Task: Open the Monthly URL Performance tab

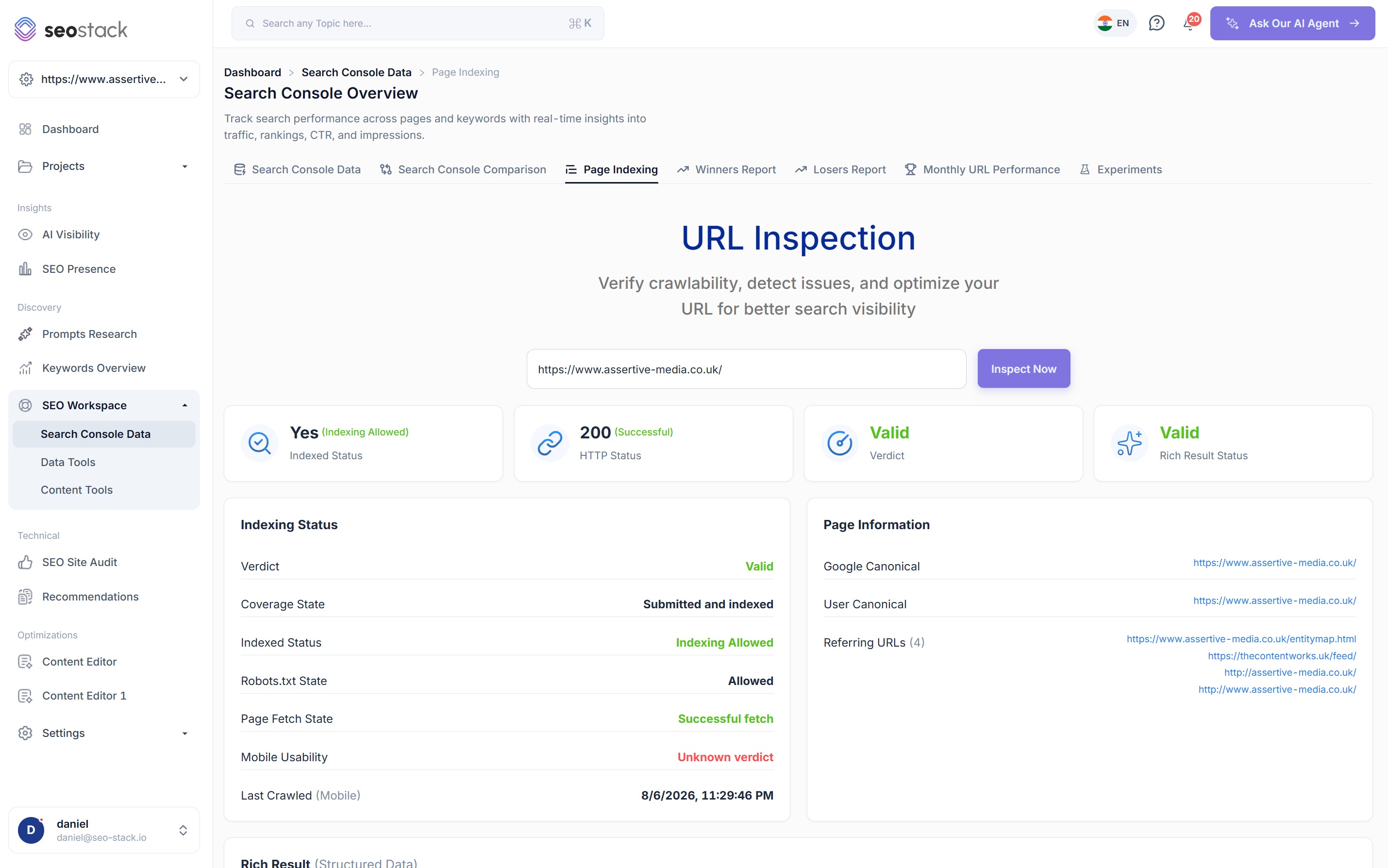Action: coord(982,169)
